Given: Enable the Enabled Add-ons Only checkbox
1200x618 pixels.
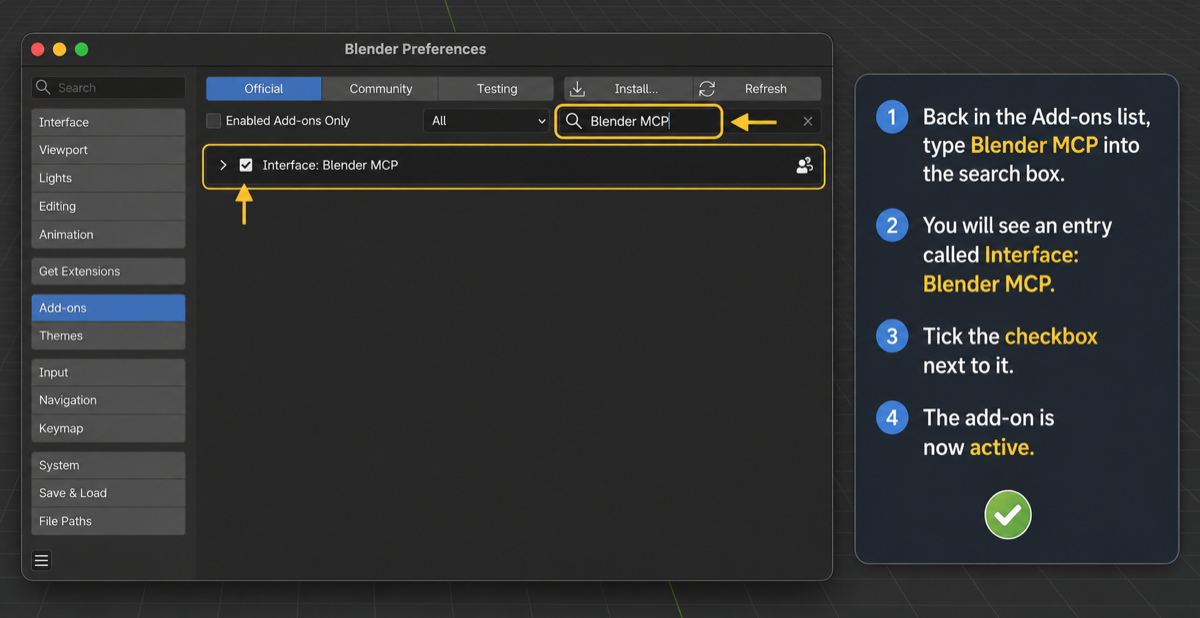Looking at the screenshot, I should coord(213,121).
